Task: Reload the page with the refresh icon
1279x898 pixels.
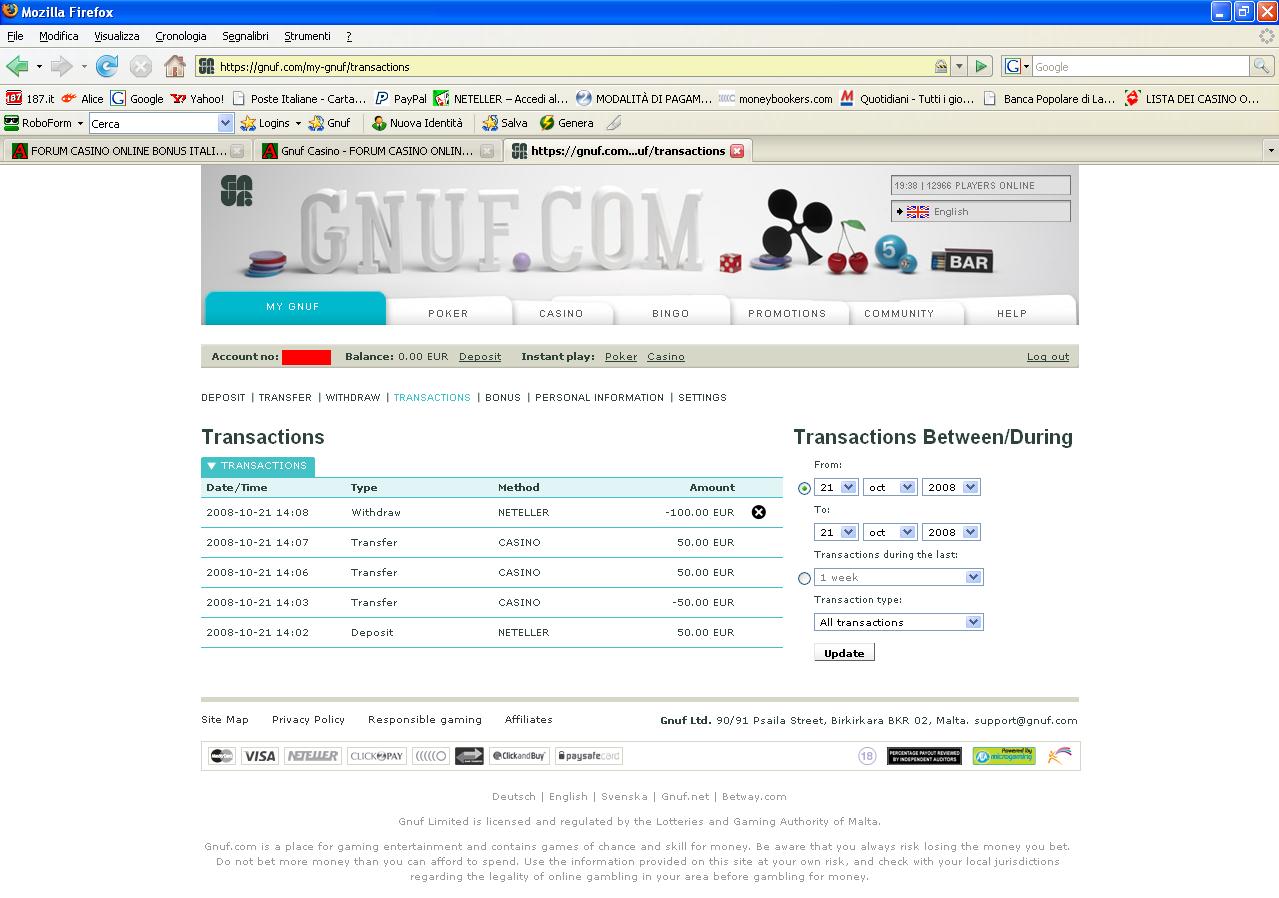Action: (107, 67)
